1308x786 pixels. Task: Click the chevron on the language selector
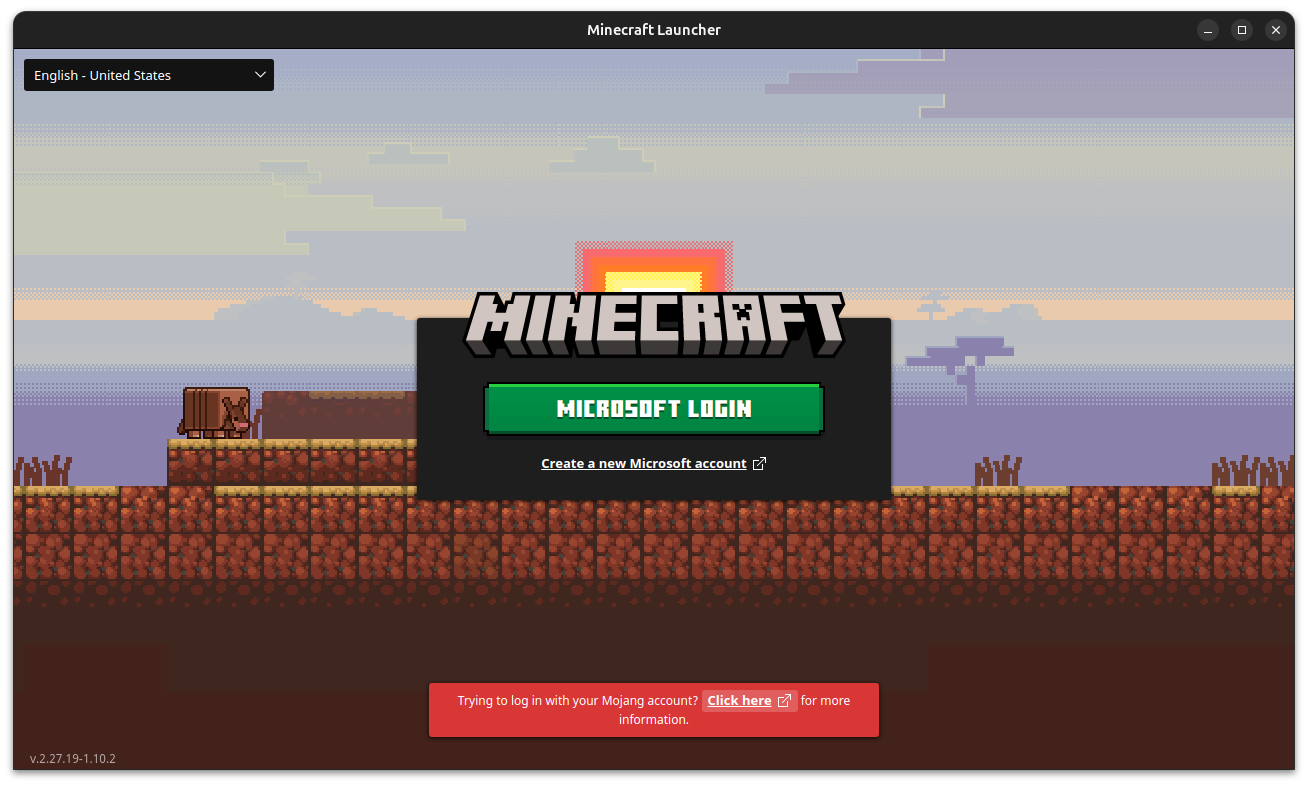click(x=260, y=75)
